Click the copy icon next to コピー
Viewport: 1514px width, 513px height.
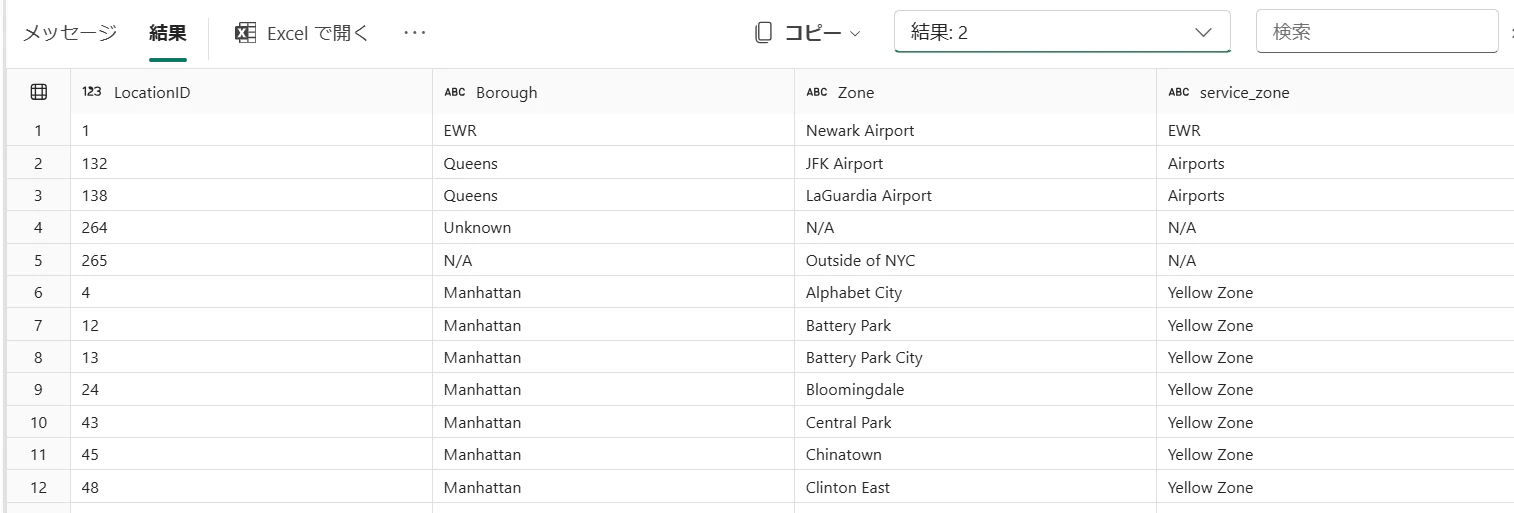(763, 33)
